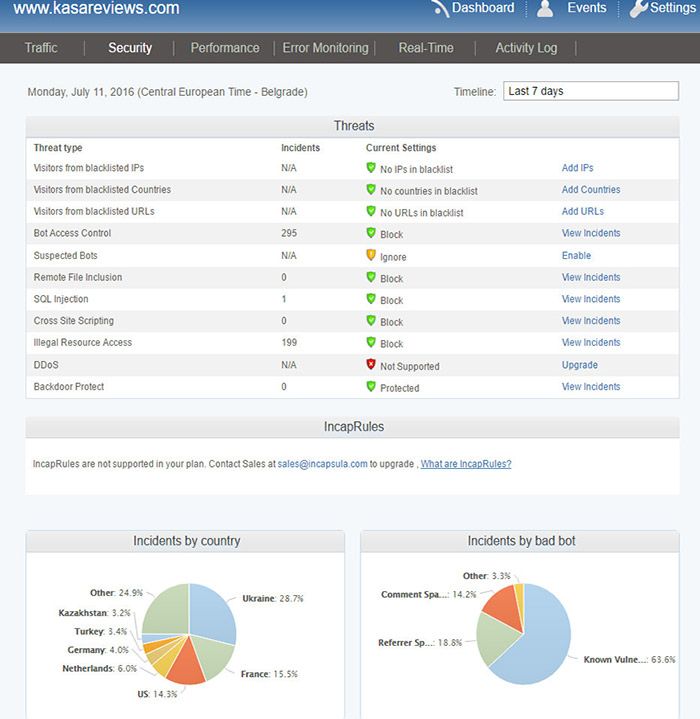Enable Suspected Bots protection
The height and width of the screenshot is (719, 700).
coord(576,256)
